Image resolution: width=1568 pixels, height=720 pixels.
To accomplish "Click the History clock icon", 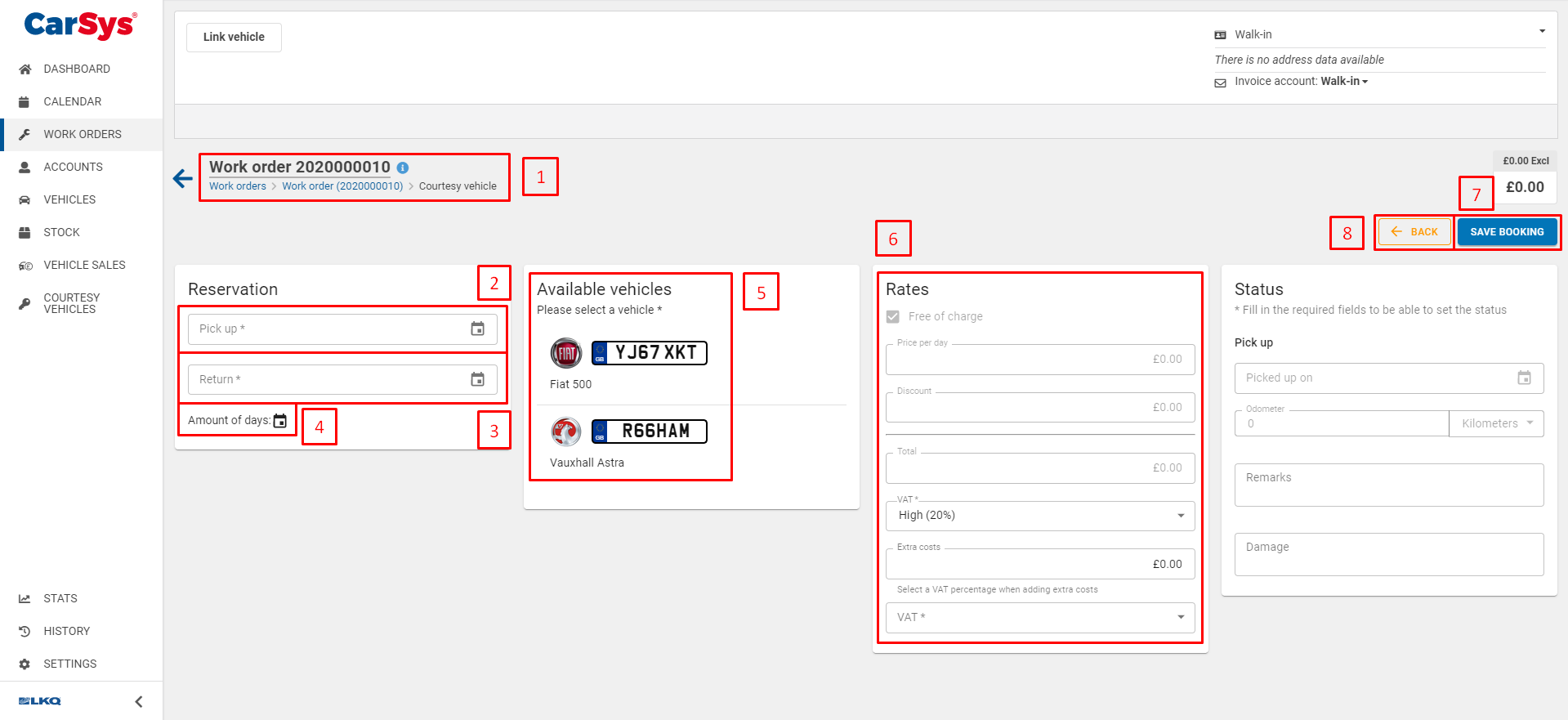I will click(25, 630).
